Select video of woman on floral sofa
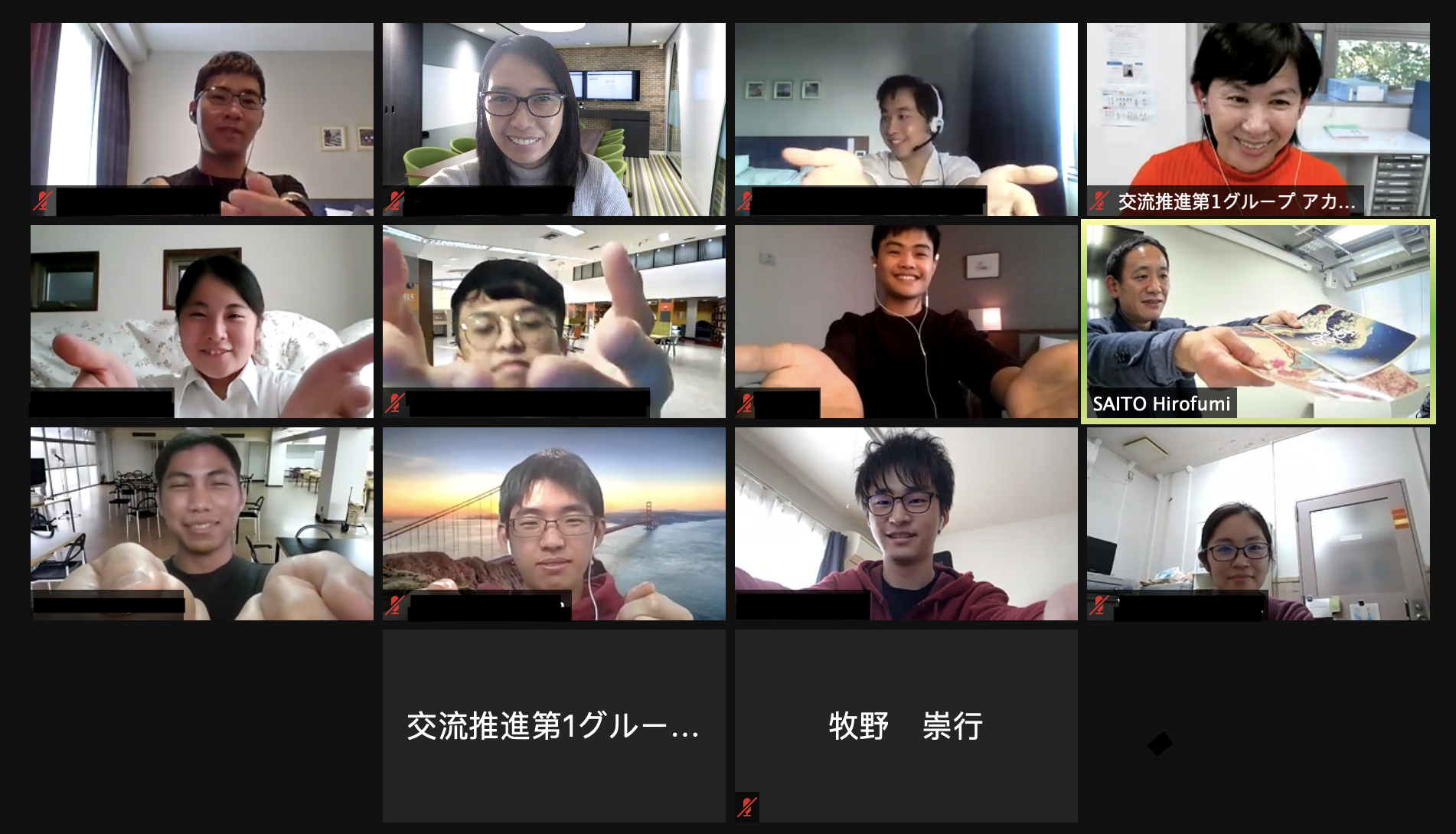 coord(202,322)
